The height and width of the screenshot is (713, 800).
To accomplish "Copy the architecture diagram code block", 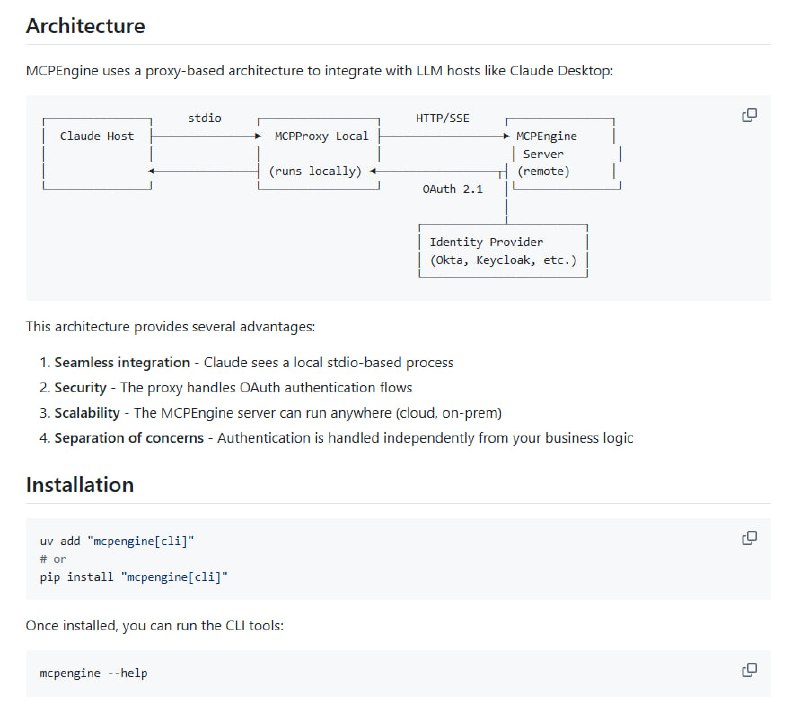I will coord(749,115).
